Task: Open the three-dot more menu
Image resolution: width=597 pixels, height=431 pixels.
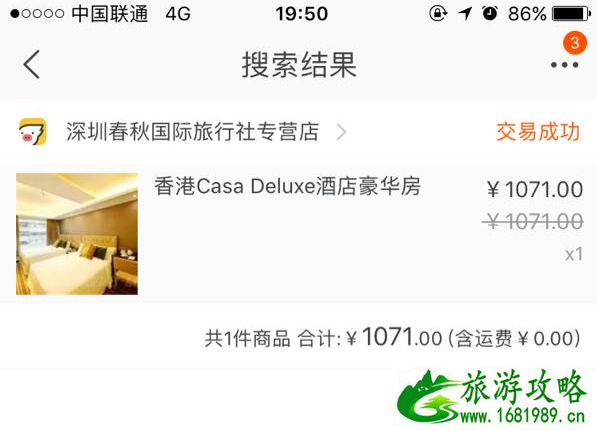Action: click(x=565, y=65)
